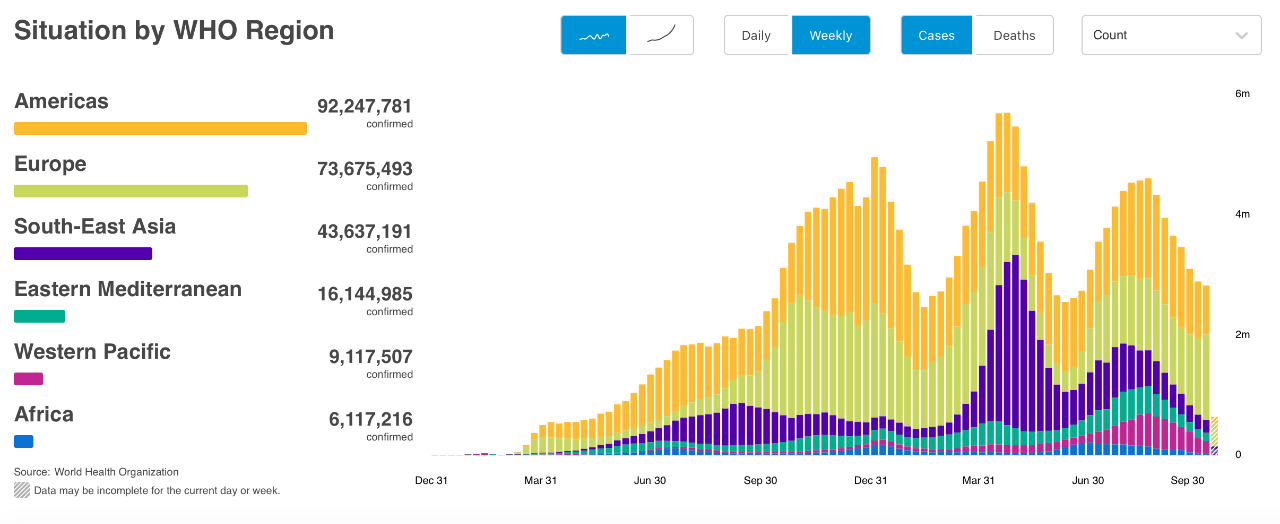Show Deaths data
This screenshot has width=1280, height=524.
[x=1014, y=35]
